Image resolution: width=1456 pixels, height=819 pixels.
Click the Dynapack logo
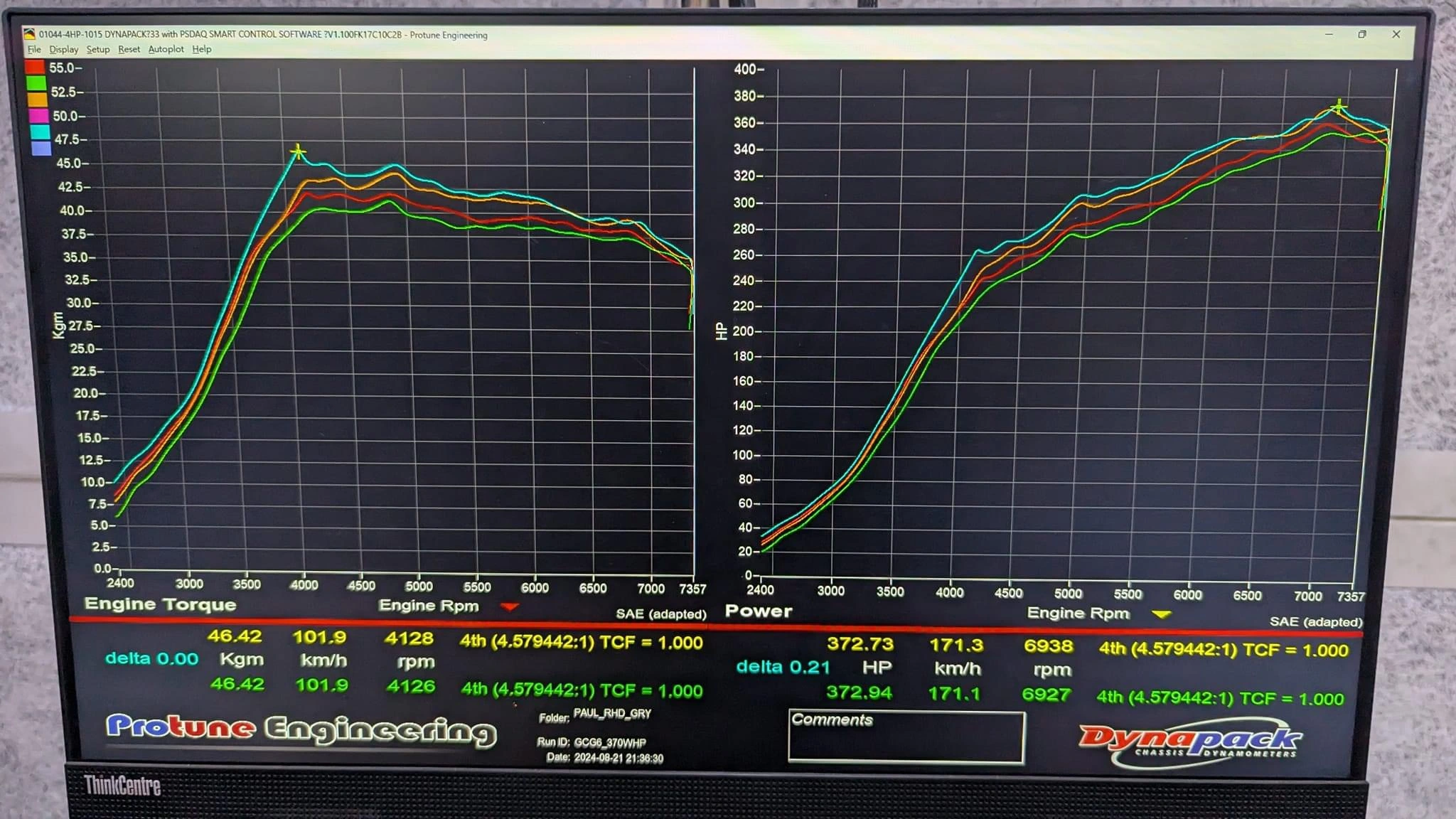[x=1190, y=743]
